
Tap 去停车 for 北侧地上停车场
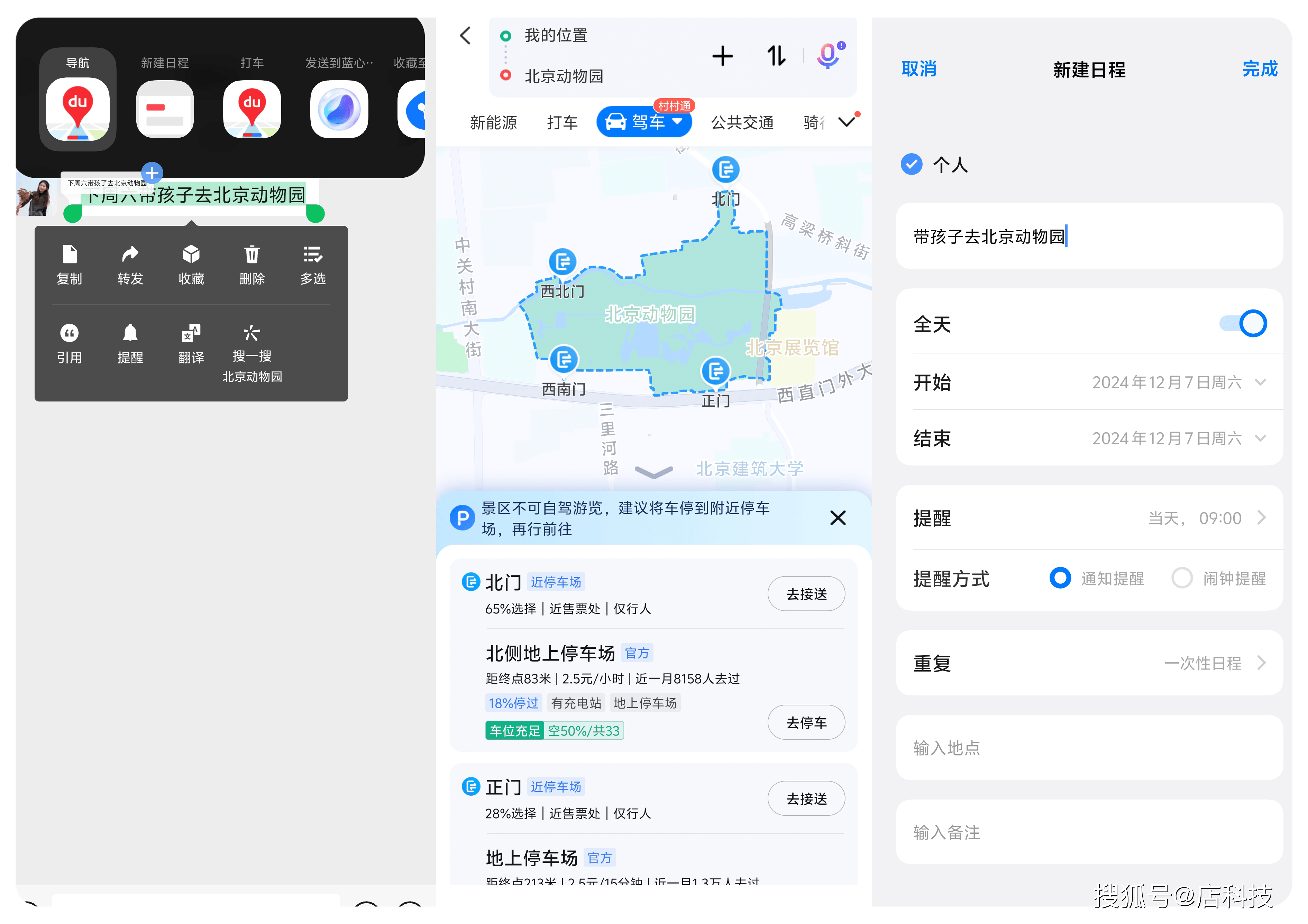806,722
